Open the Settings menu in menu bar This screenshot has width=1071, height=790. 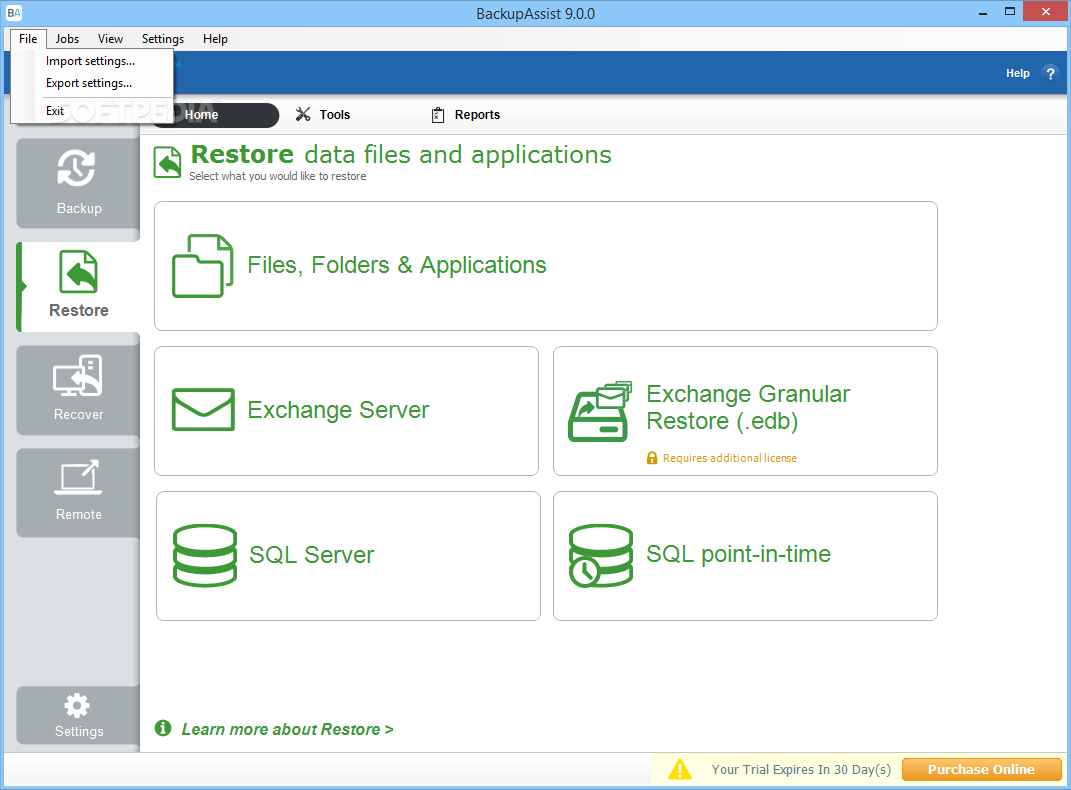click(x=163, y=39)
